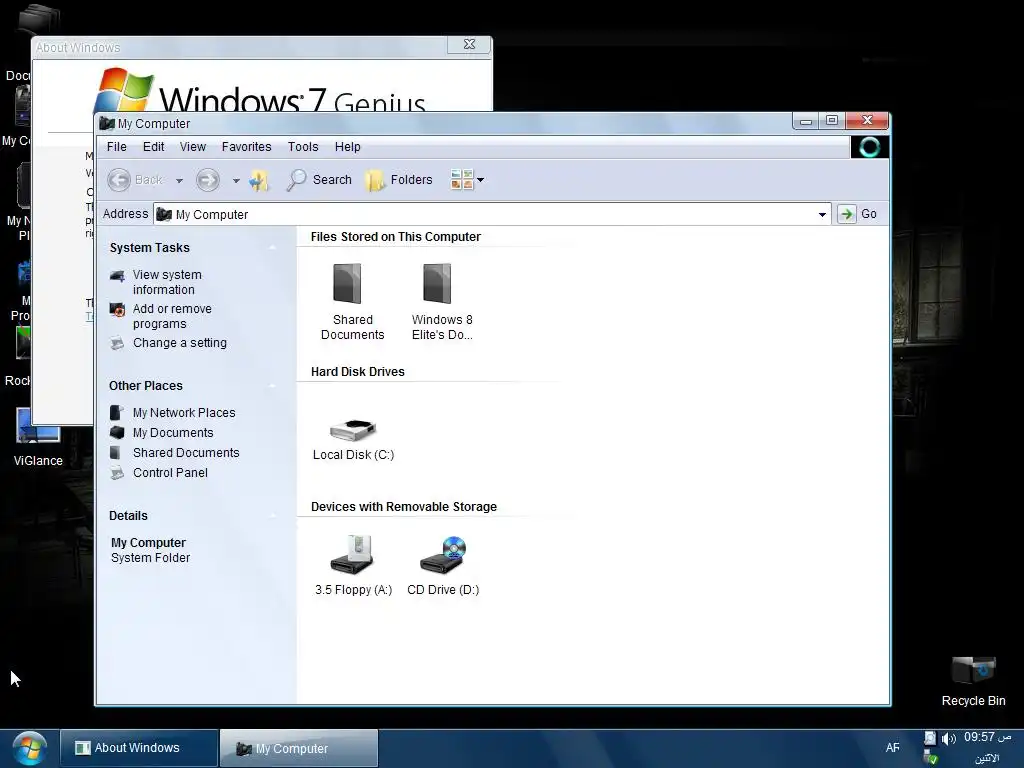Screen dimensions: 1024x768
Task: Open the Edit menu
Action: [x=153, y=147]
